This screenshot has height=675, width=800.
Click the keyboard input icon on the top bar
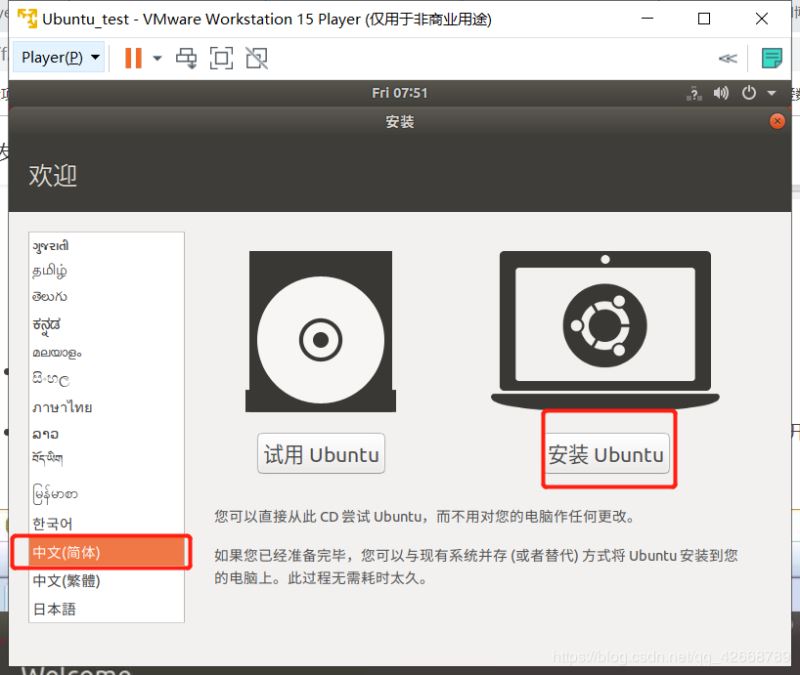[x=695, y=92]
